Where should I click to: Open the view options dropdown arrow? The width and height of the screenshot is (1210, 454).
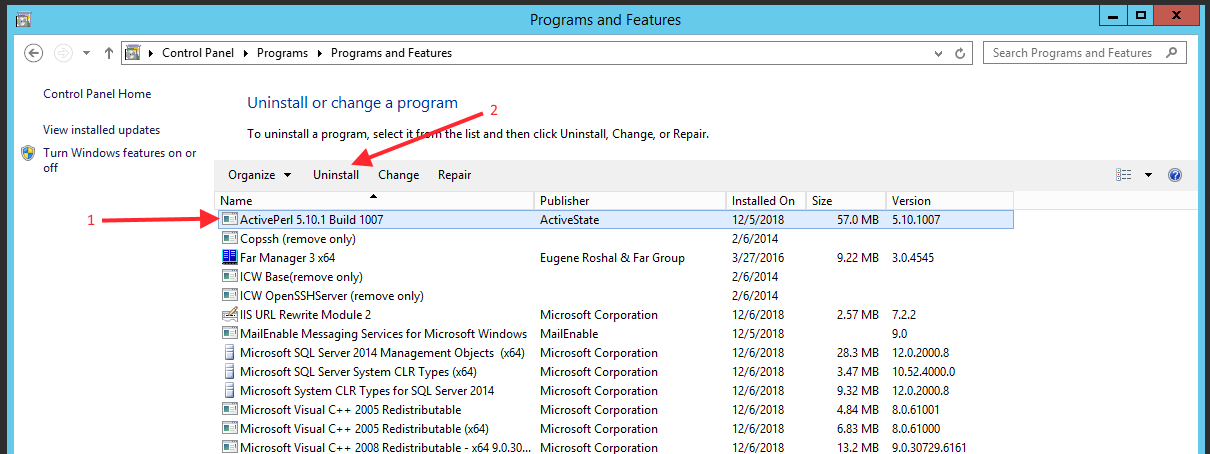1148,175
